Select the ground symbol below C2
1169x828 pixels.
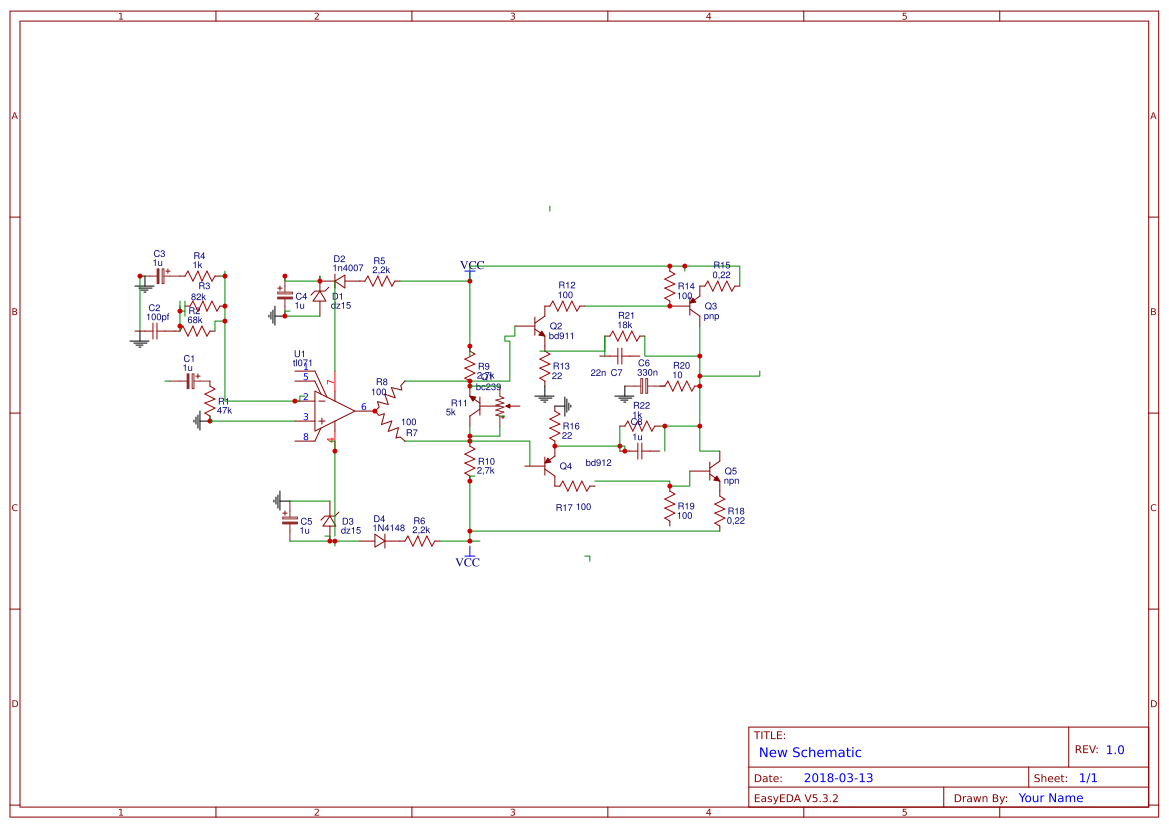[x=139, y=343]
